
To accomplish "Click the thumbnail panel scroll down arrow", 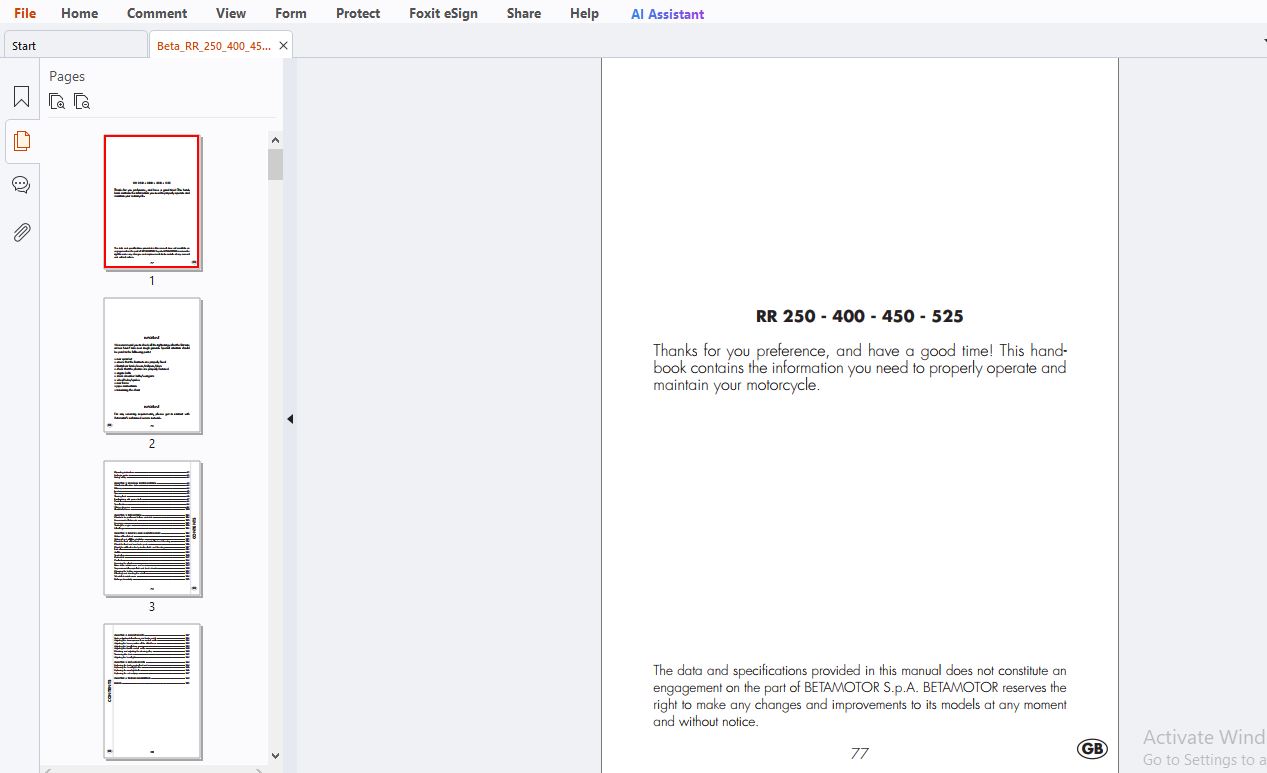I will [275, 756].
